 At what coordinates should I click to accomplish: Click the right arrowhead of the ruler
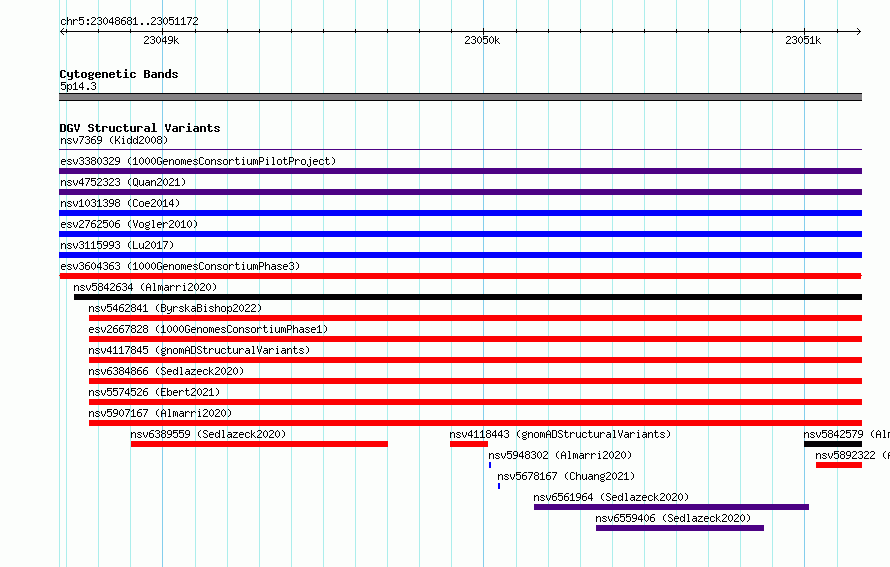coord(859,31)
